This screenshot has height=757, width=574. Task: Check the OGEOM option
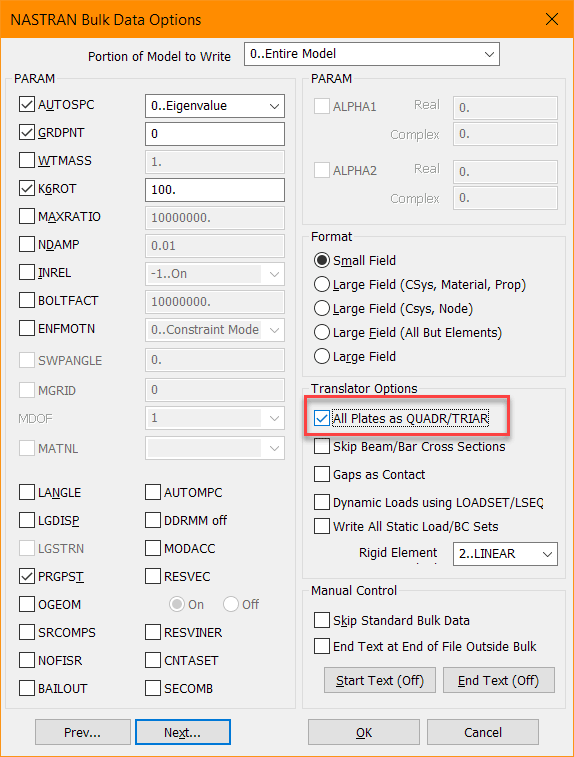coord(27,604)
